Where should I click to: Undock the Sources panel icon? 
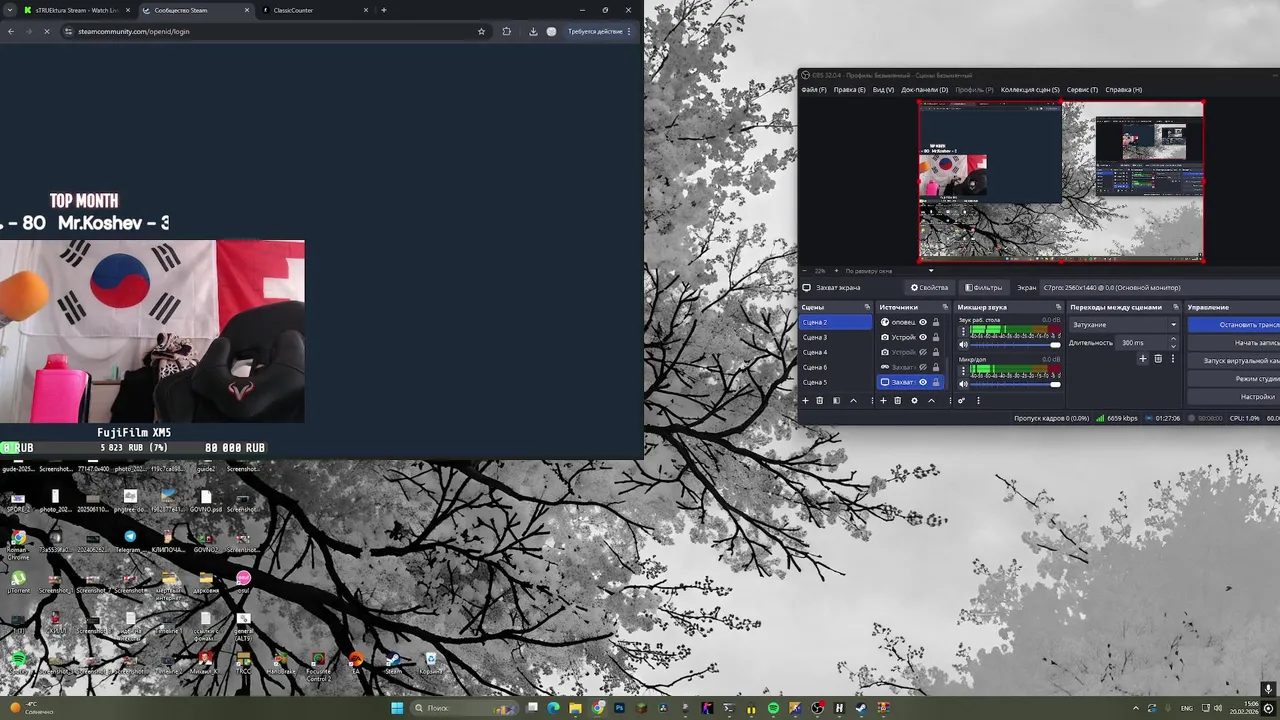coord(945,307)
